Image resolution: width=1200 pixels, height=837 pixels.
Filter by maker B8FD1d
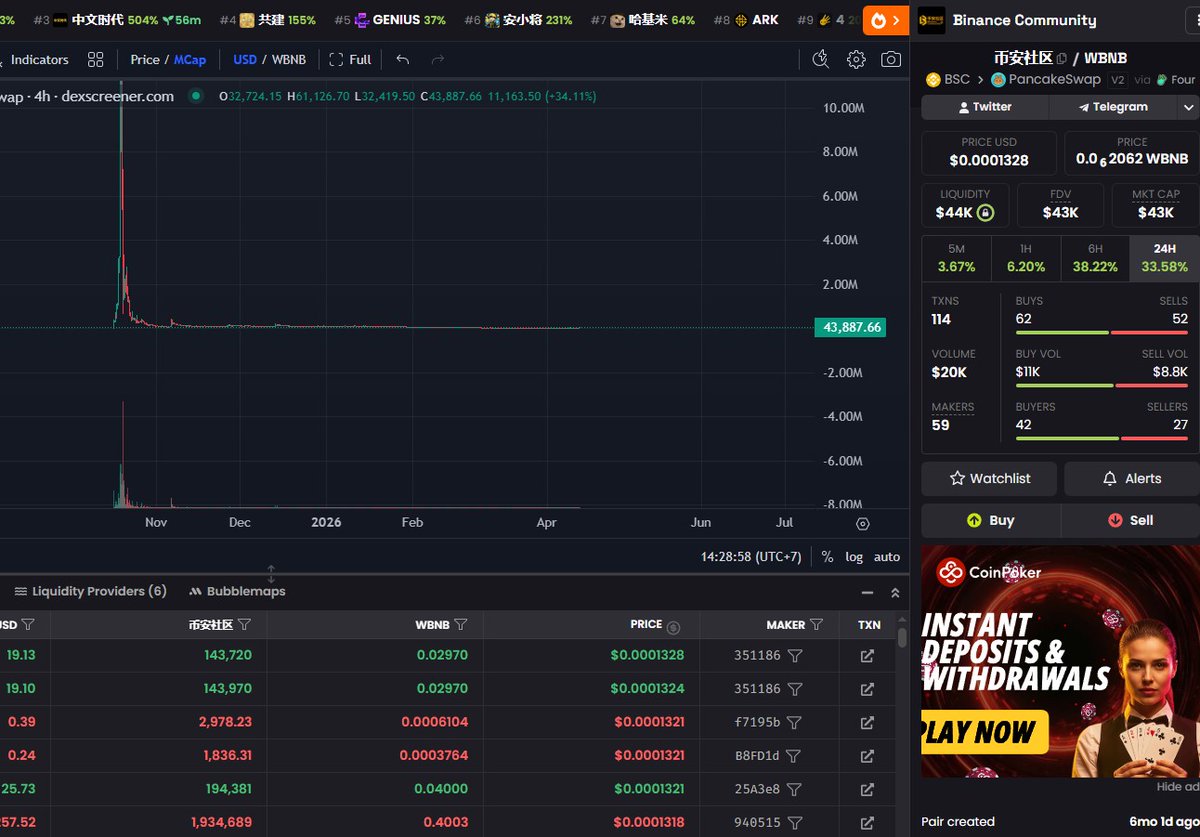point(793,756)
